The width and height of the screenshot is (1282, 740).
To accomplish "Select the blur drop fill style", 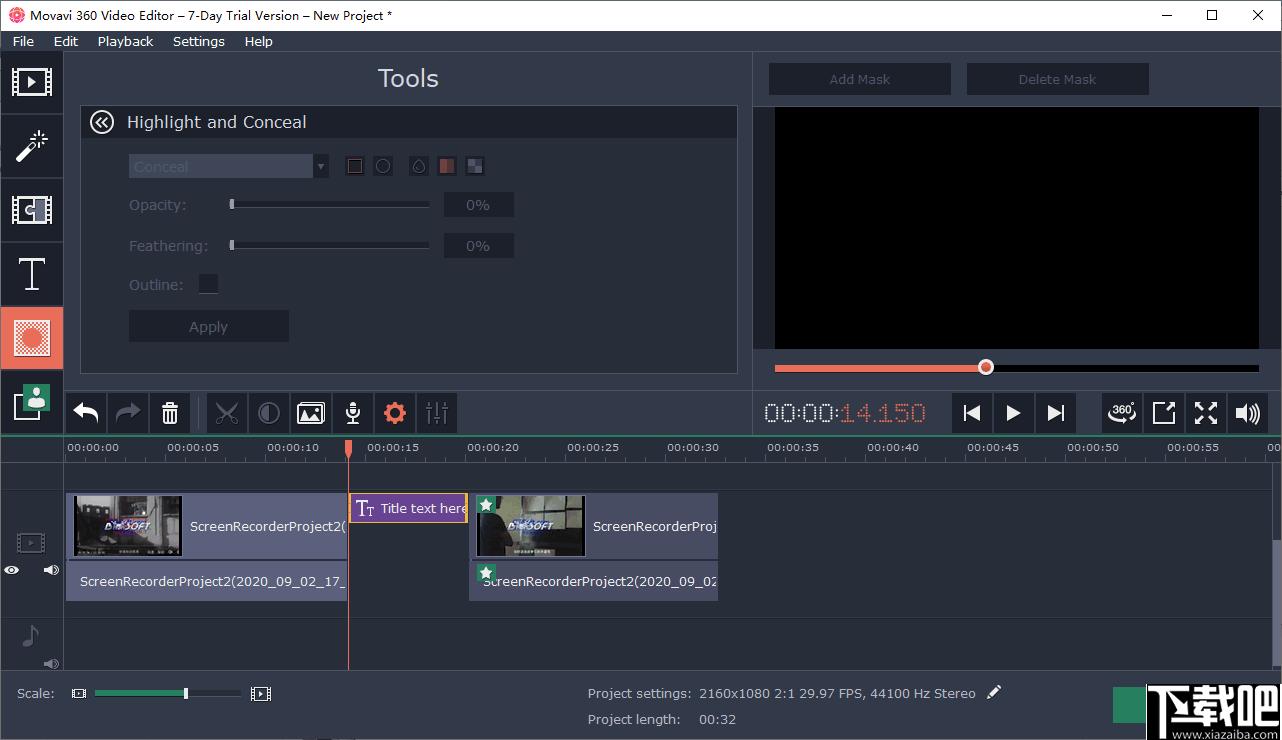I will pyautogui.click(x=419, y=166).
